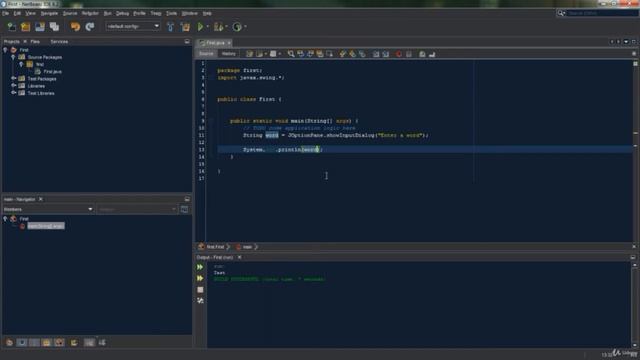
Task: Save all files using toolbar icon
Action: 54,27
